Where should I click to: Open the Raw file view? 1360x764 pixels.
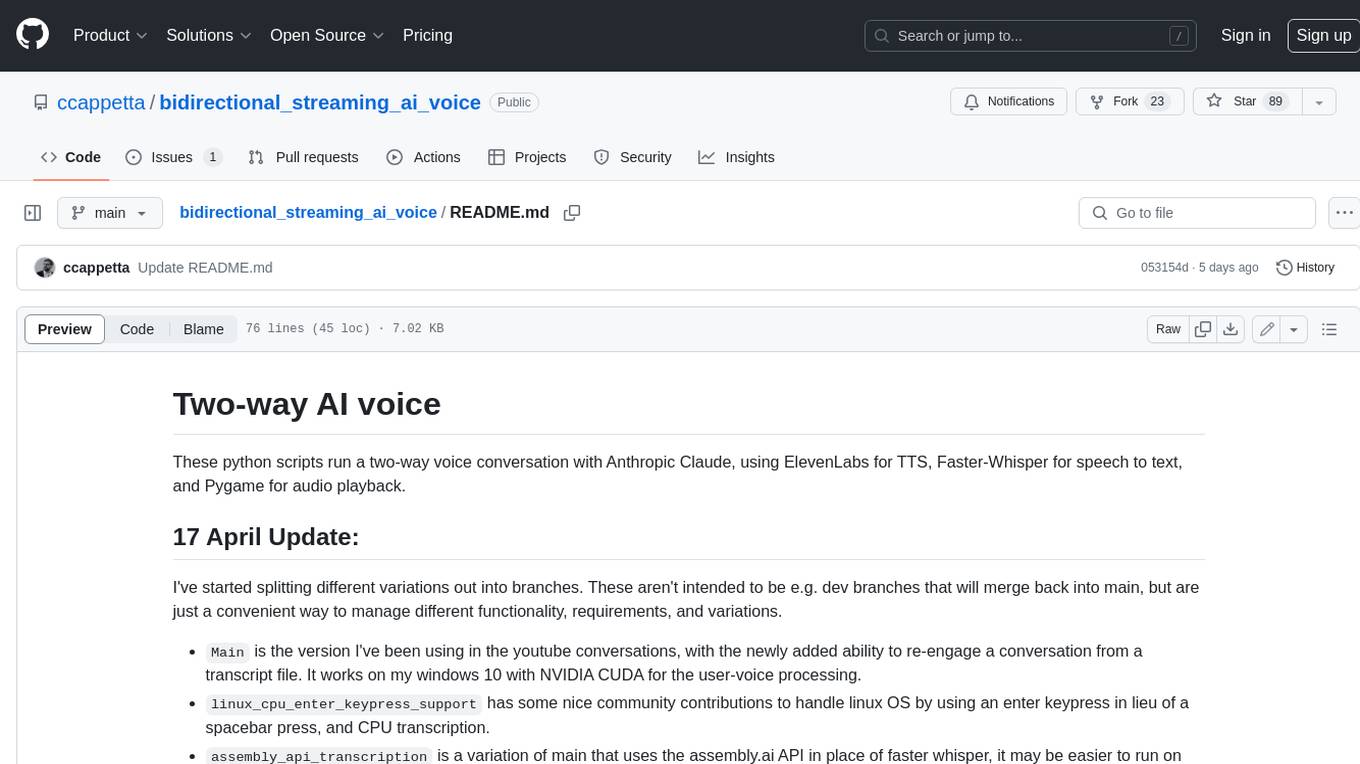[1168, 329]
